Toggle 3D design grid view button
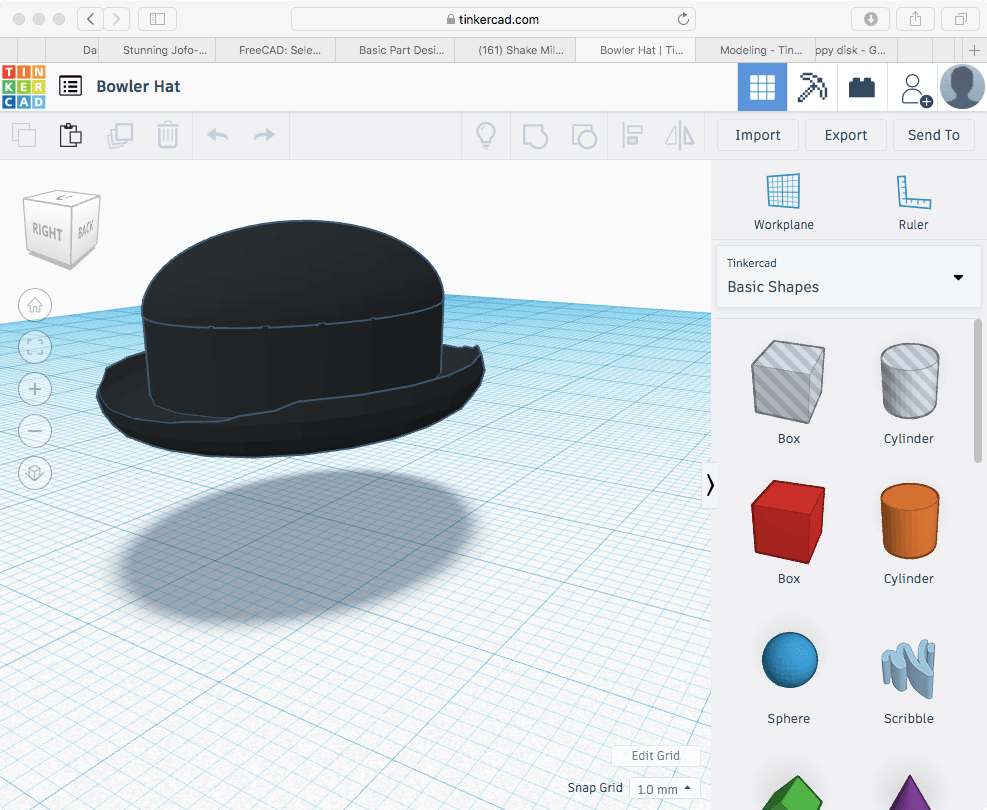This screenshot has height=810, width=987. coord(762,88)
